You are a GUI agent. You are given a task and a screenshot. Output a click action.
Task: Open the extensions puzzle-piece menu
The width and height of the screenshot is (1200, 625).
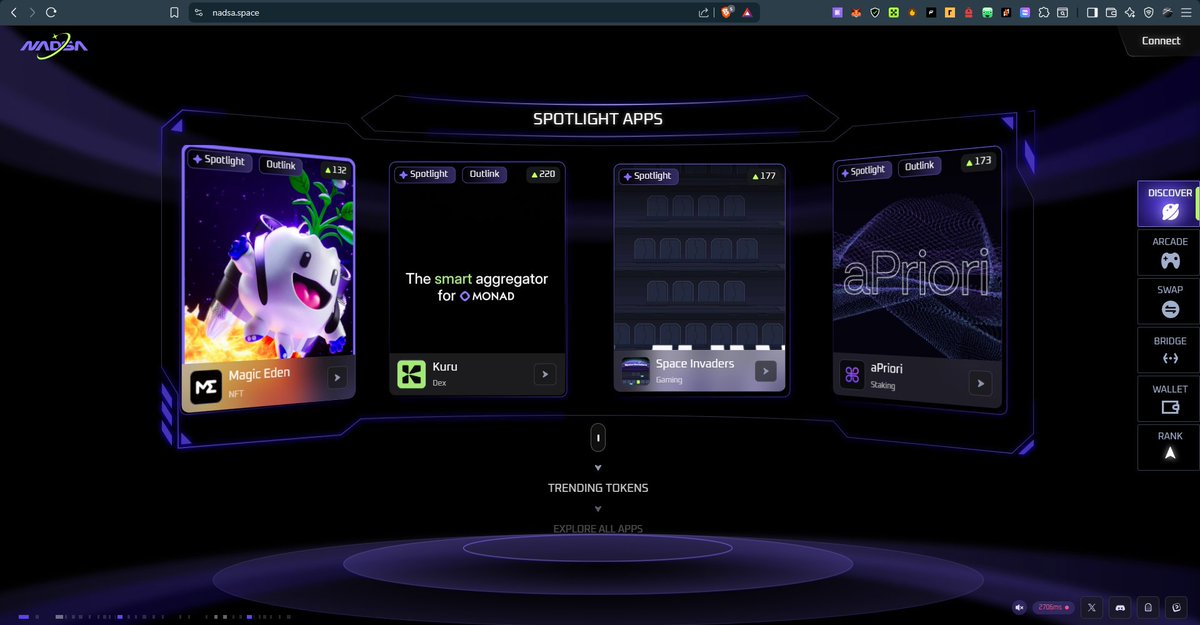[1043, 13]
